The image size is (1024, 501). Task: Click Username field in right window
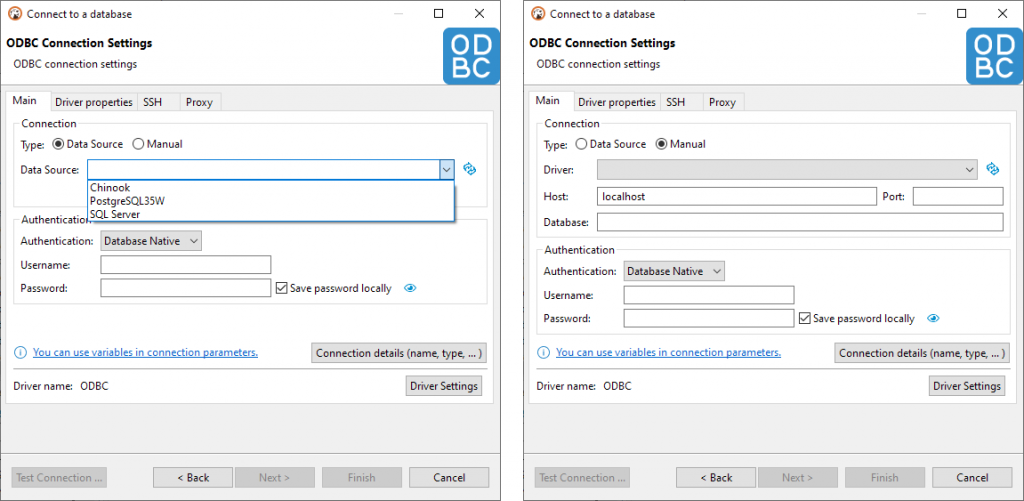click(x=709, y=295)
